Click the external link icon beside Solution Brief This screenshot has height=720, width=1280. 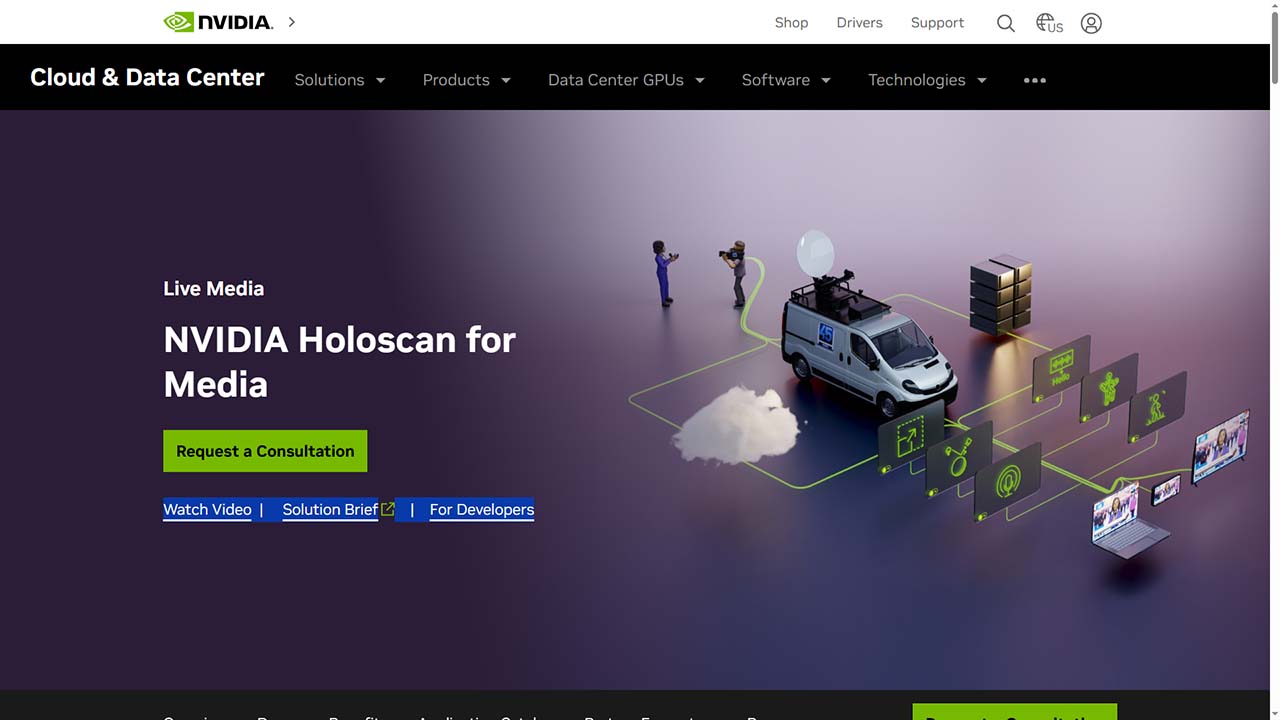[x=388, y=509]
